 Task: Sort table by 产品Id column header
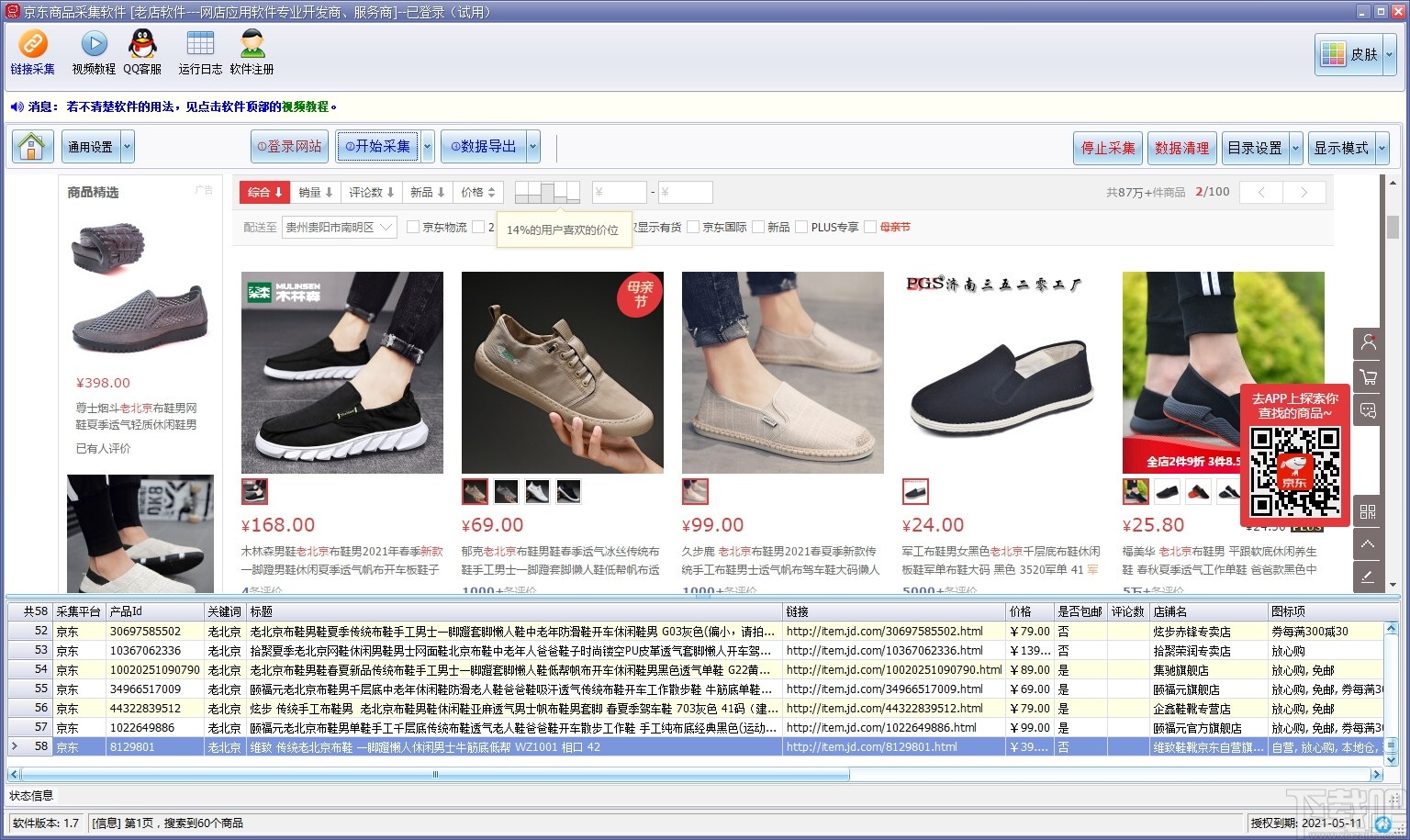click(154, 611)
